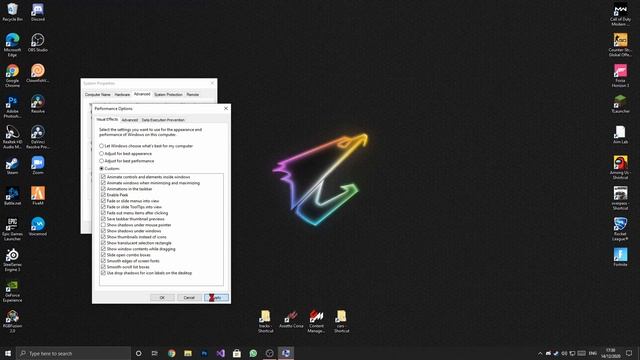This screenshot has height=360, width=640.
Task: Click the Realtek HD Audio Manager icon
Action: (x=12, y=137)
